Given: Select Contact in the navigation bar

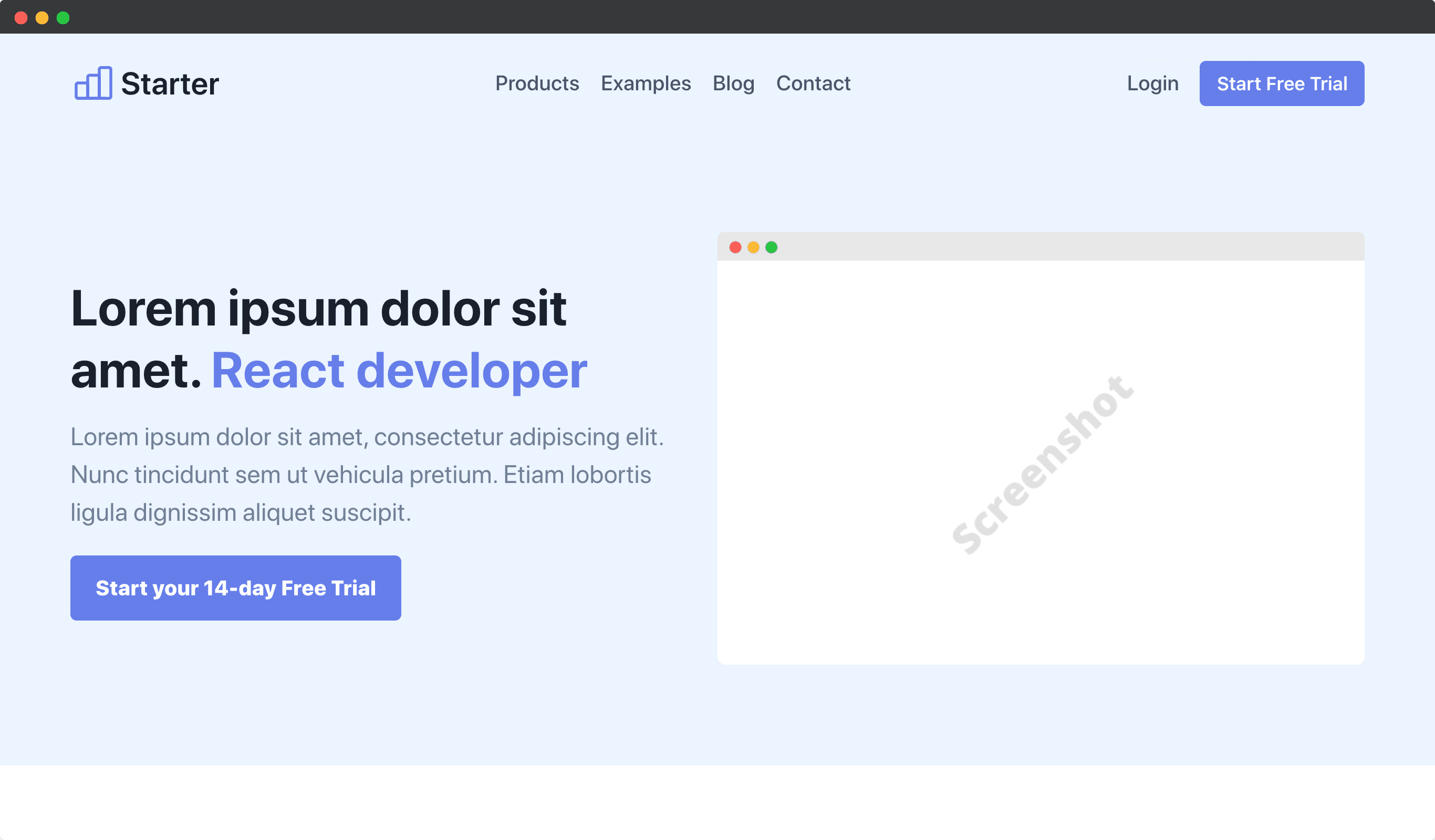Looking at the screenshot, I should coord(813,83).
